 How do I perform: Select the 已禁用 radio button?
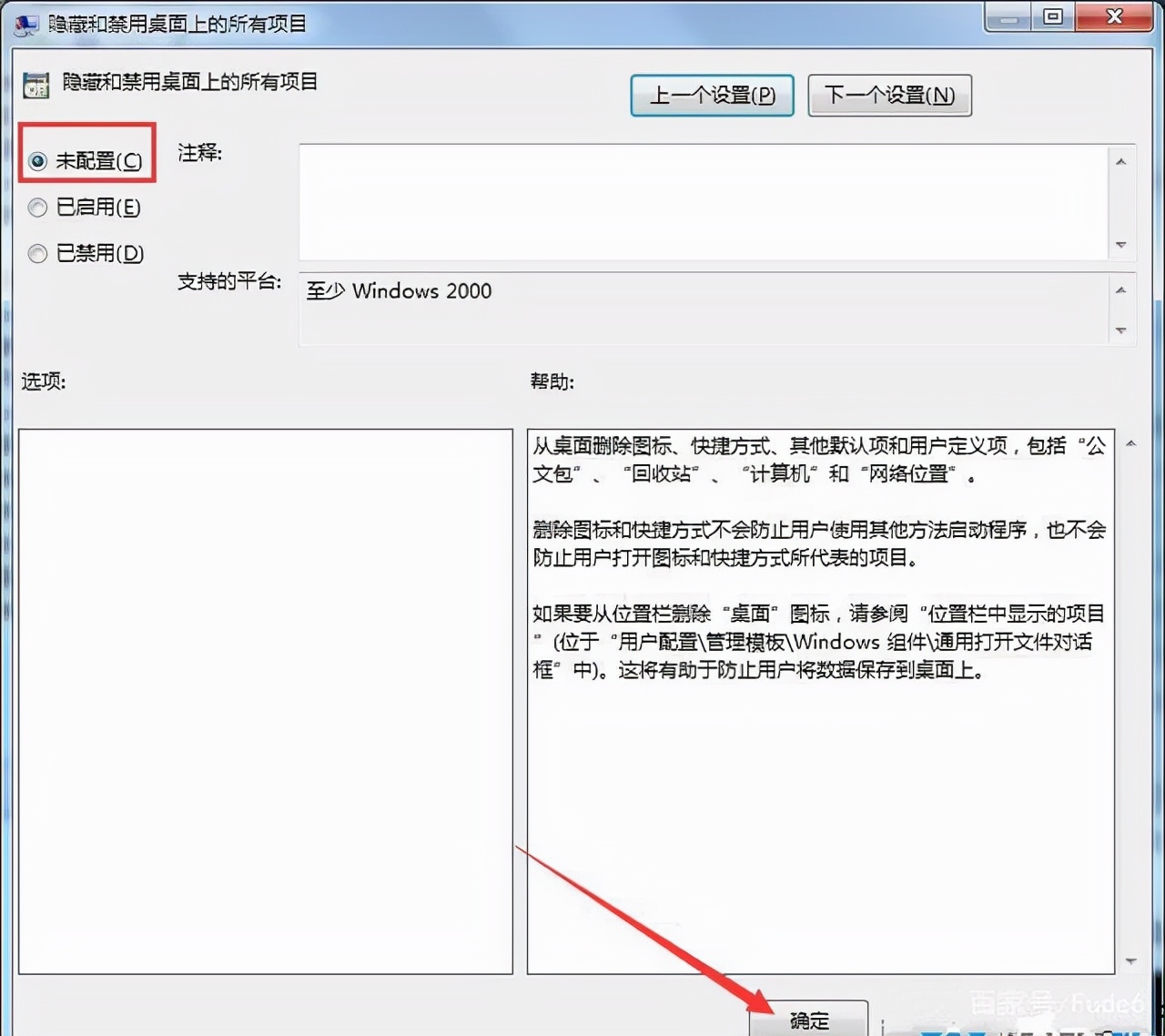tap(37, 253)
